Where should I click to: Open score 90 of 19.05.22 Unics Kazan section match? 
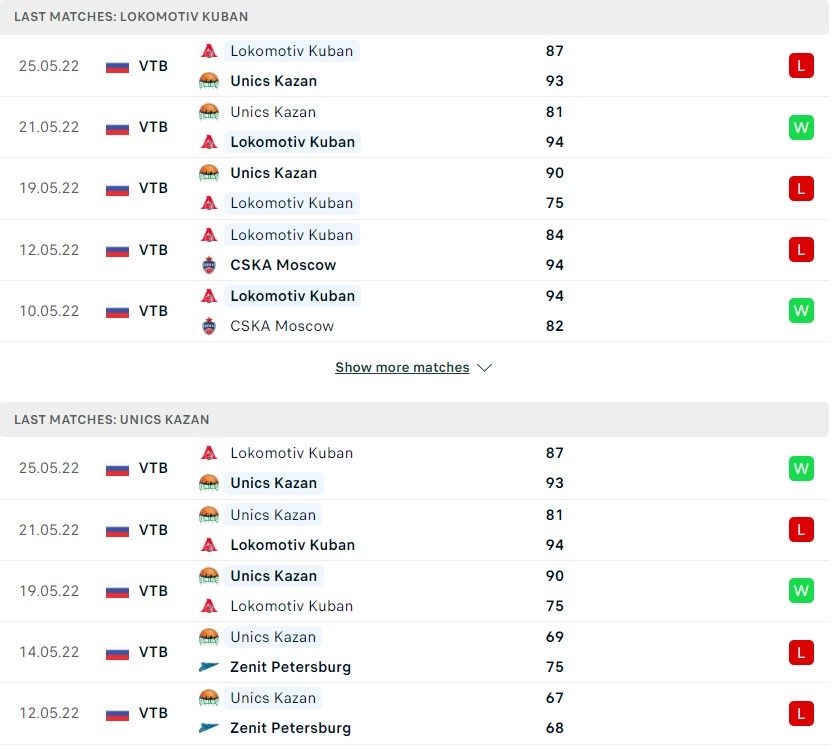pos(555,576)
